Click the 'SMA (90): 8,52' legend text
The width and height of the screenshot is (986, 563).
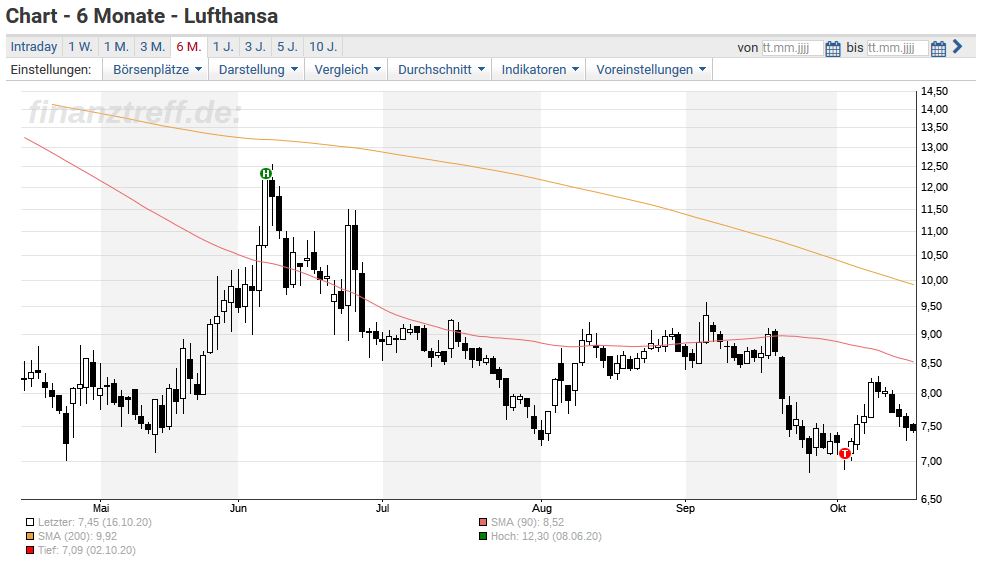click(x=528, y=522)
